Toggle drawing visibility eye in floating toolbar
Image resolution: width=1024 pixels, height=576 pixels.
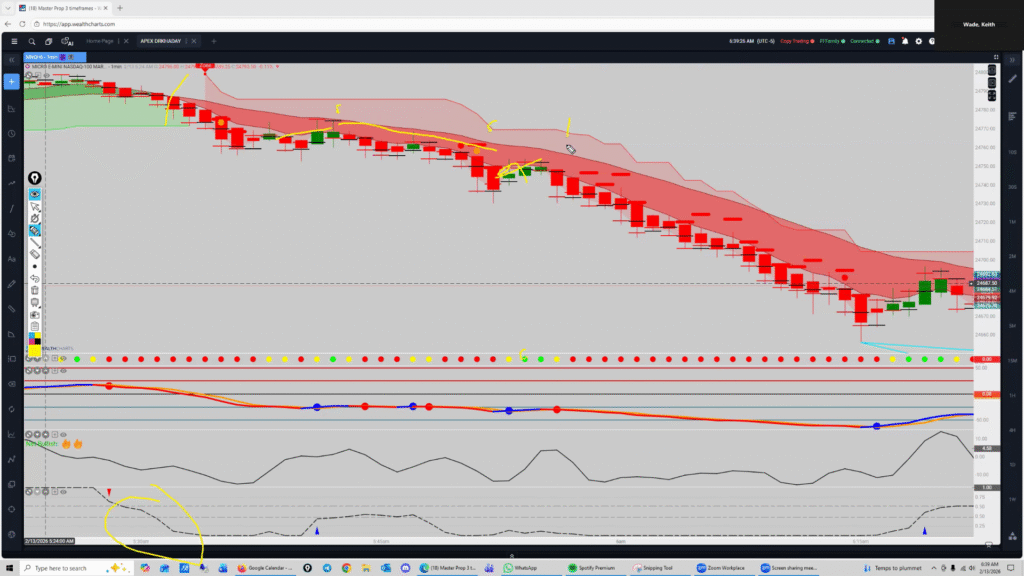35,194
